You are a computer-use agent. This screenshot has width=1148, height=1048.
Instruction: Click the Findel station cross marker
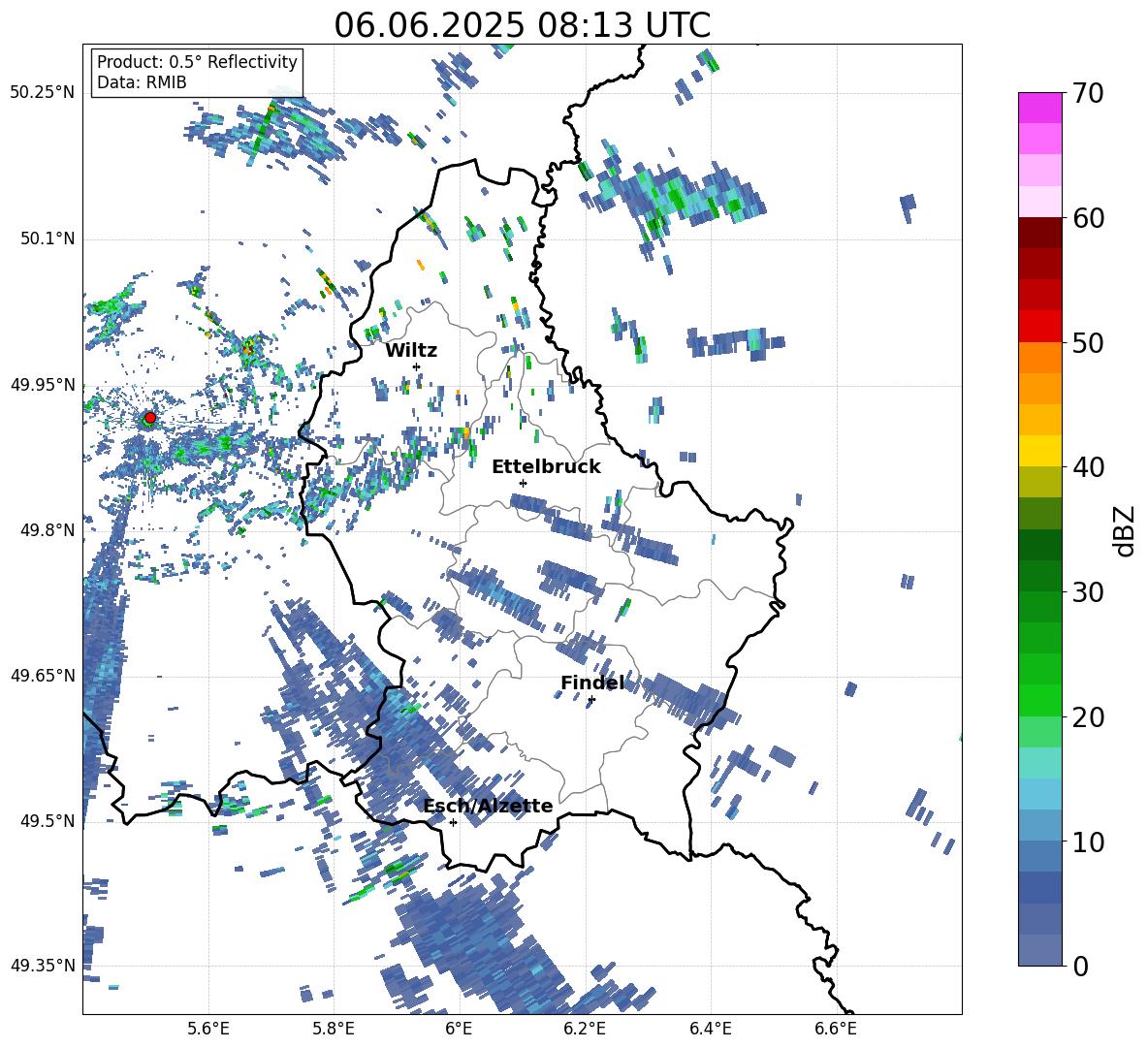click(591, 700)
